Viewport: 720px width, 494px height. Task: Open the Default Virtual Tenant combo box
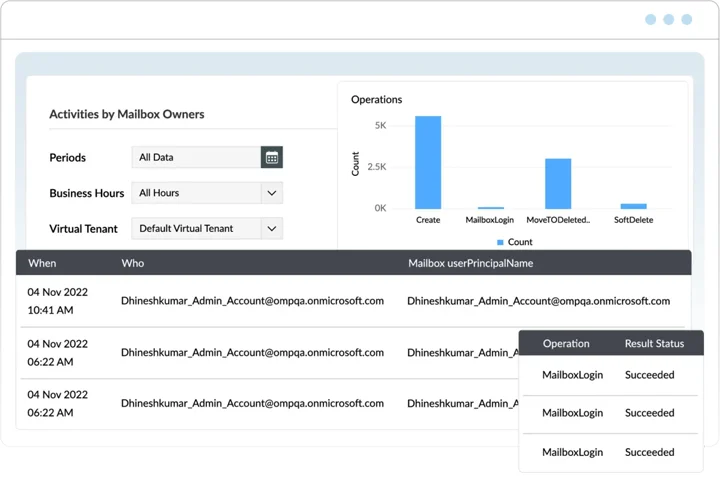pyautogui.click(x=207, y=229)
